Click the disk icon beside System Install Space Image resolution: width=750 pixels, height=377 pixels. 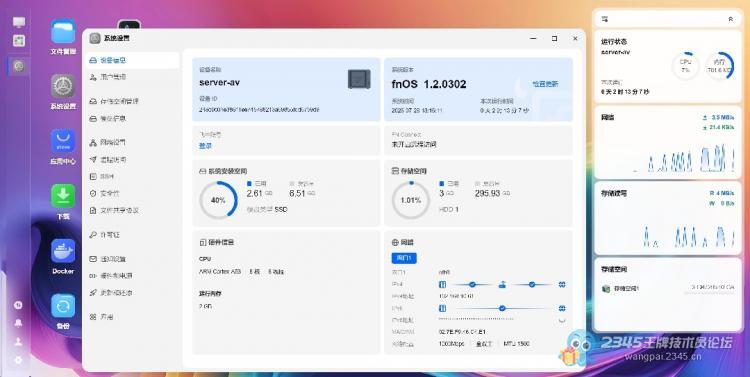pos(203,171)
